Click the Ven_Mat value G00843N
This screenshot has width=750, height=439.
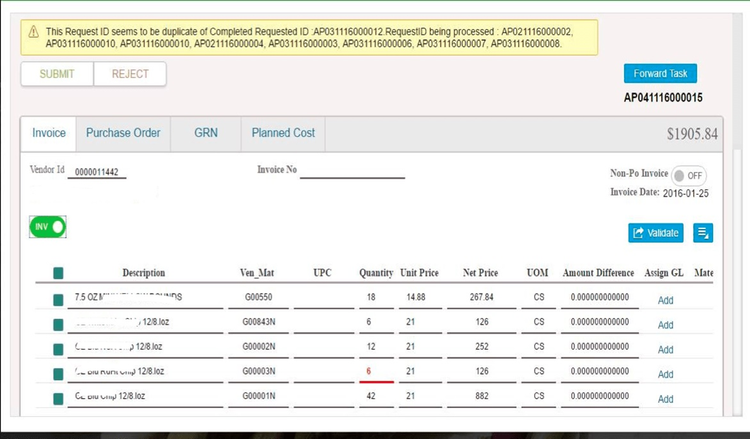tap(258, 322)
